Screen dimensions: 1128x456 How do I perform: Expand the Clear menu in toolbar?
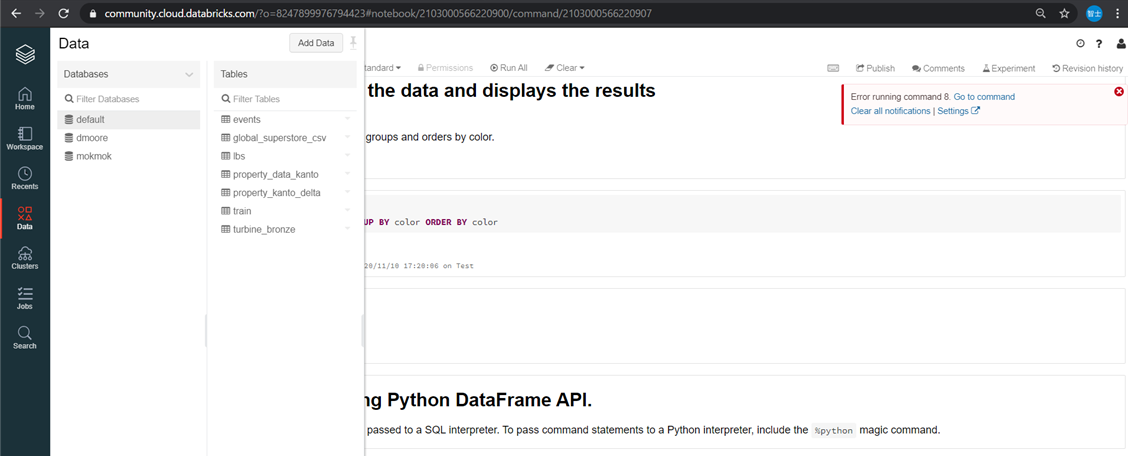pyautogui.click(x=565, y=68)
